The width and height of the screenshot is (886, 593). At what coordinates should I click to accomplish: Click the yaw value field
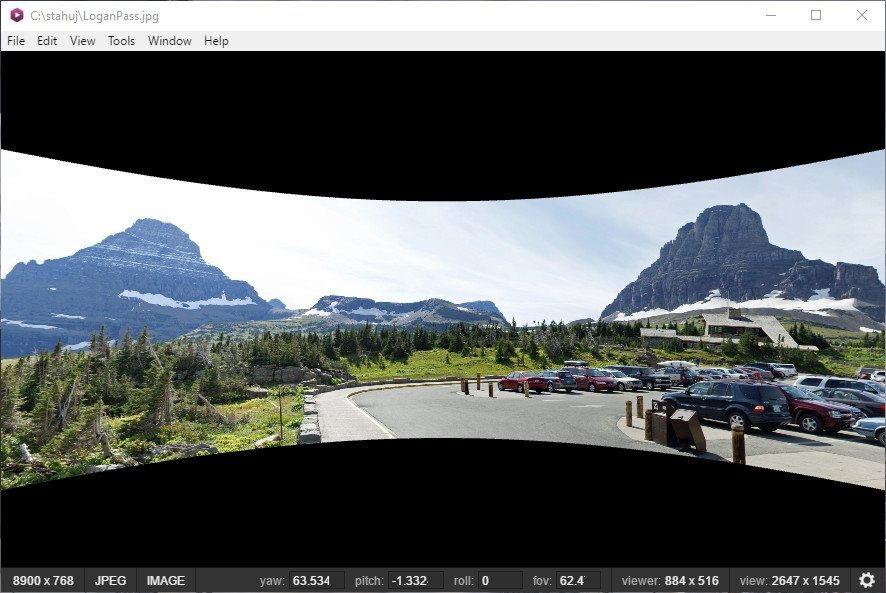[316, 581]
